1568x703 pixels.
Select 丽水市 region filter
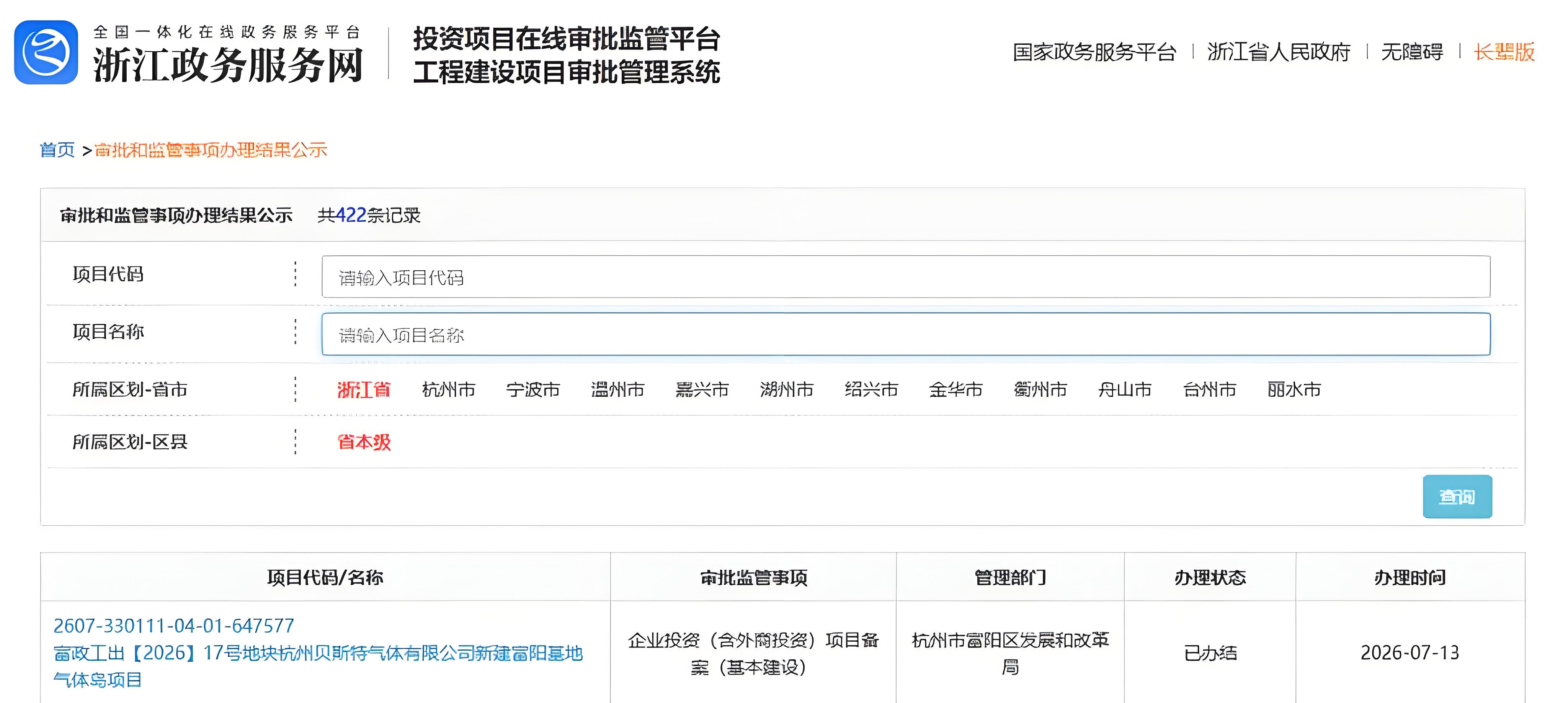coord(1295,389)
